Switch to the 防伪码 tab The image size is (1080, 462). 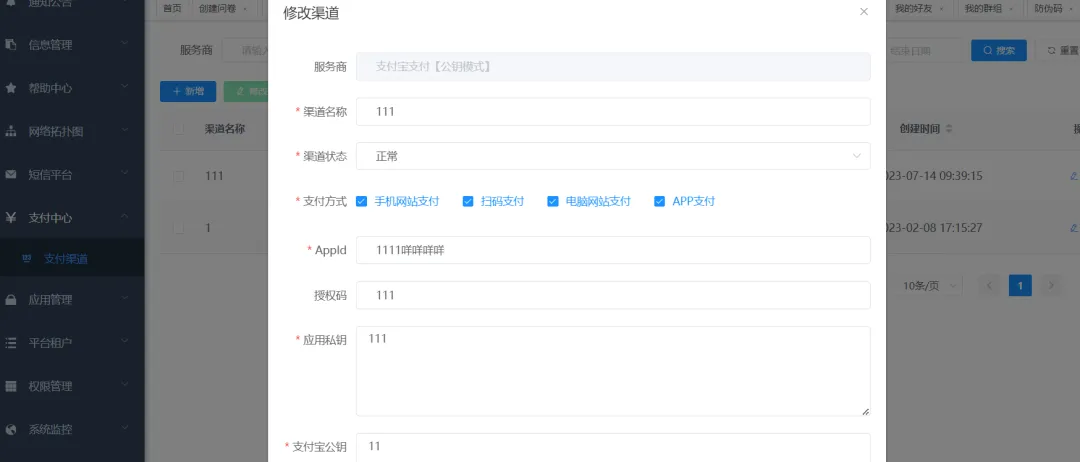pos(1053,9)
